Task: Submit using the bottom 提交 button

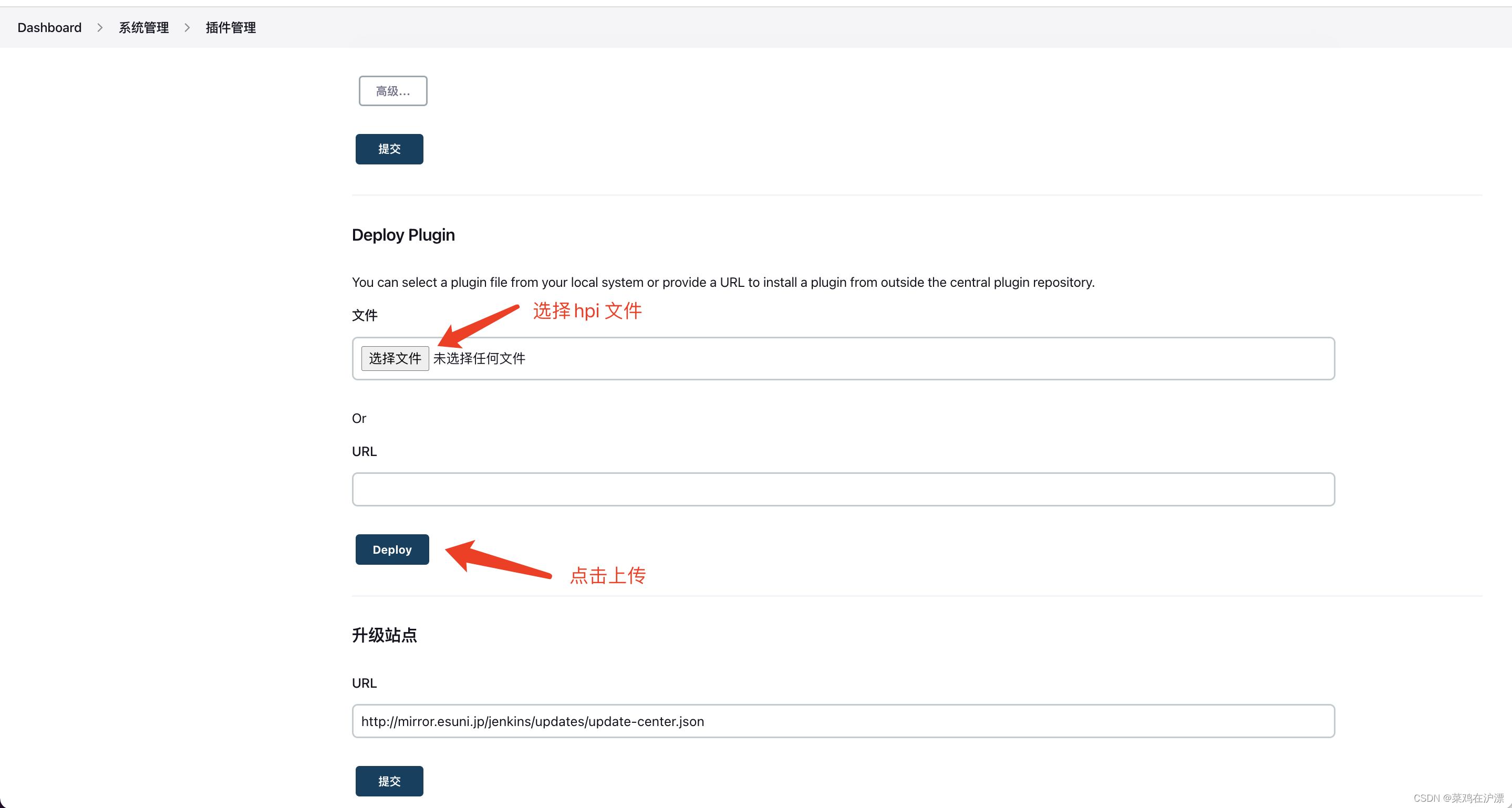Action: (x=389, y=781)
